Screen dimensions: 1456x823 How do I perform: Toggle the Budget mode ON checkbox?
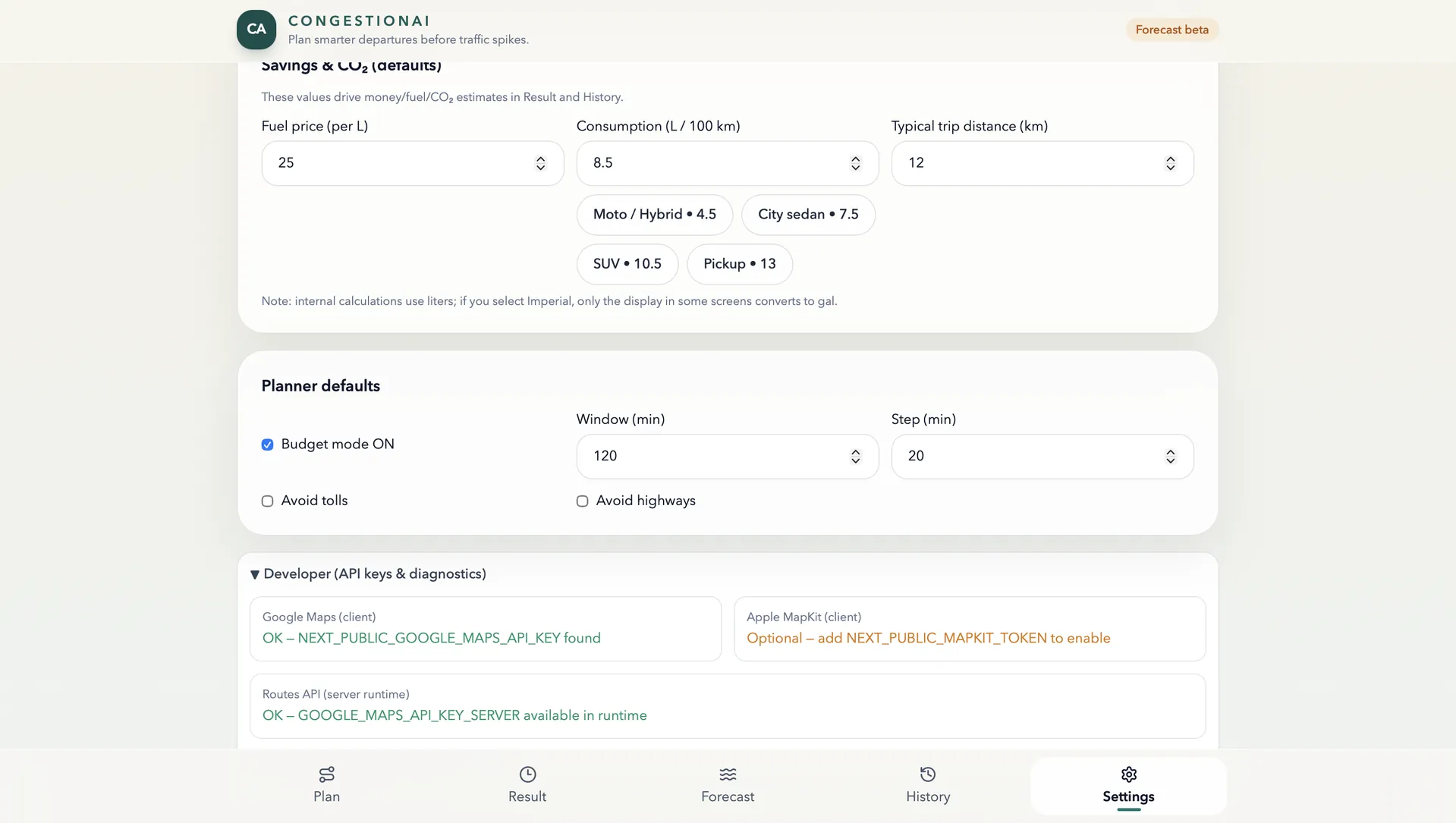click(x=267, y=444)
